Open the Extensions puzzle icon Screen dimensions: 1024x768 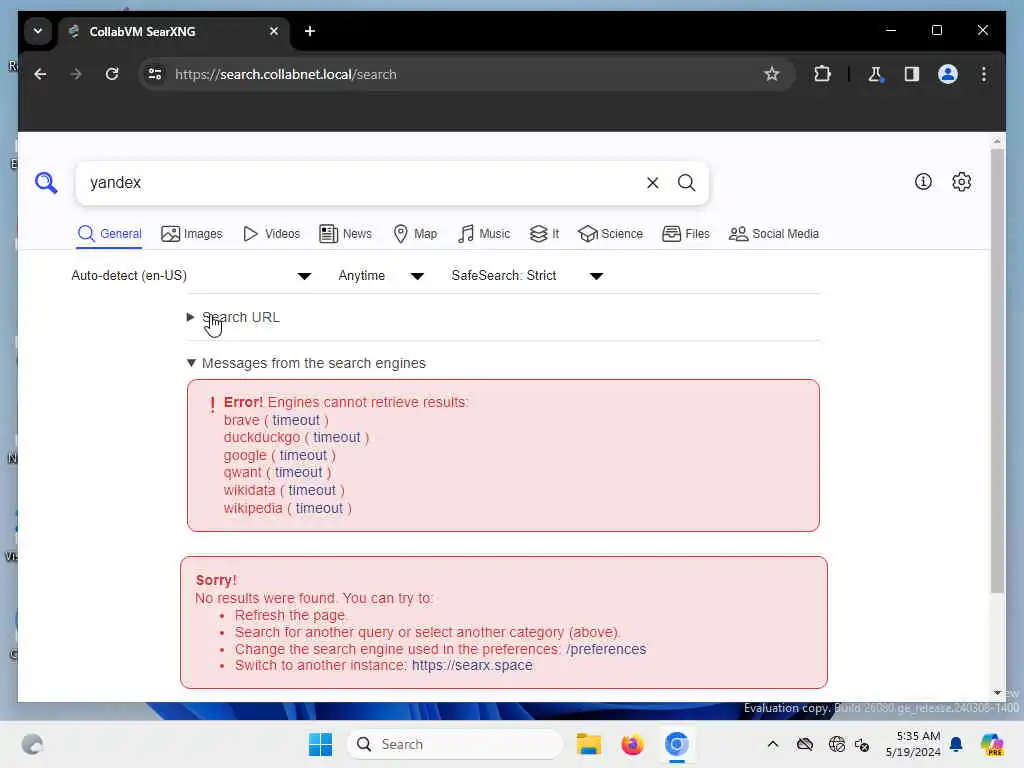pos(822,74)
